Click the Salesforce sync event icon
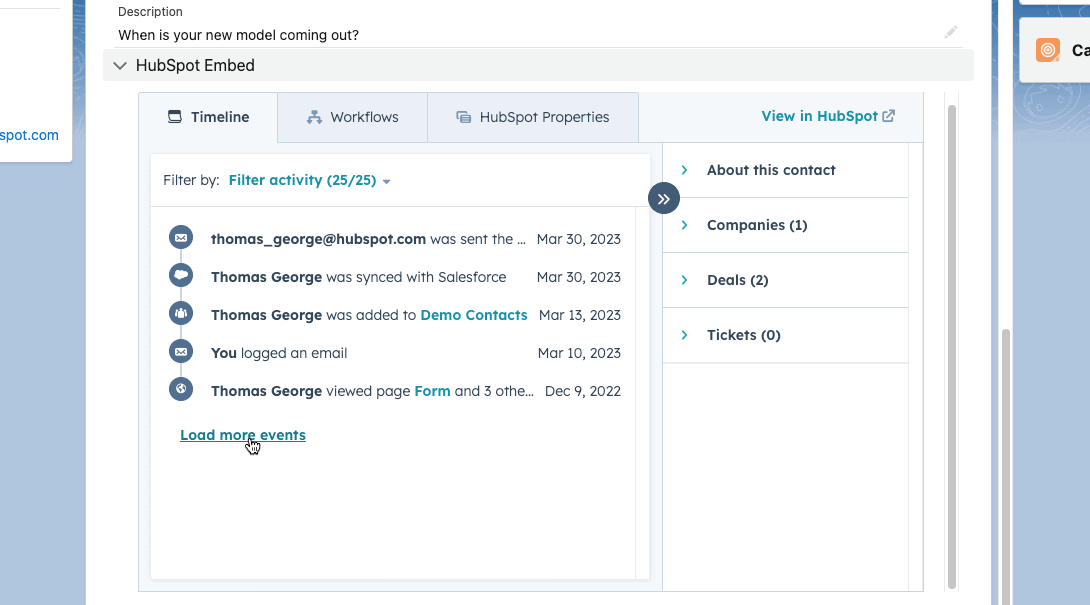The width and height of the screenshot is (1090, 605). 181,275
